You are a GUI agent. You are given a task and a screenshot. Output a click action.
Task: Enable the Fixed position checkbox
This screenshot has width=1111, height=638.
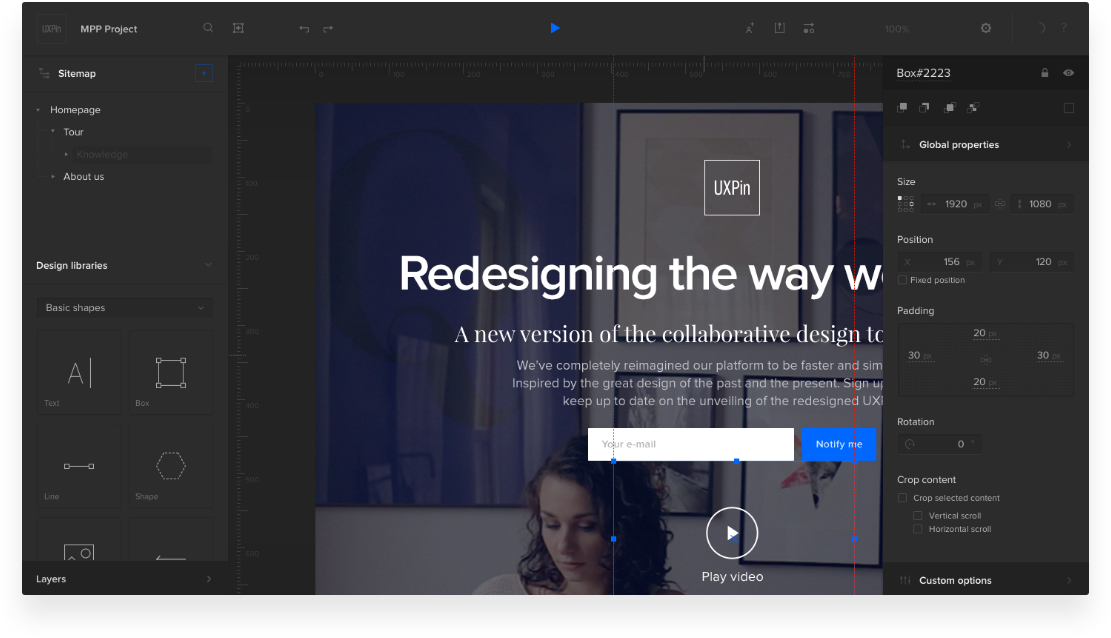coord(903,280)
